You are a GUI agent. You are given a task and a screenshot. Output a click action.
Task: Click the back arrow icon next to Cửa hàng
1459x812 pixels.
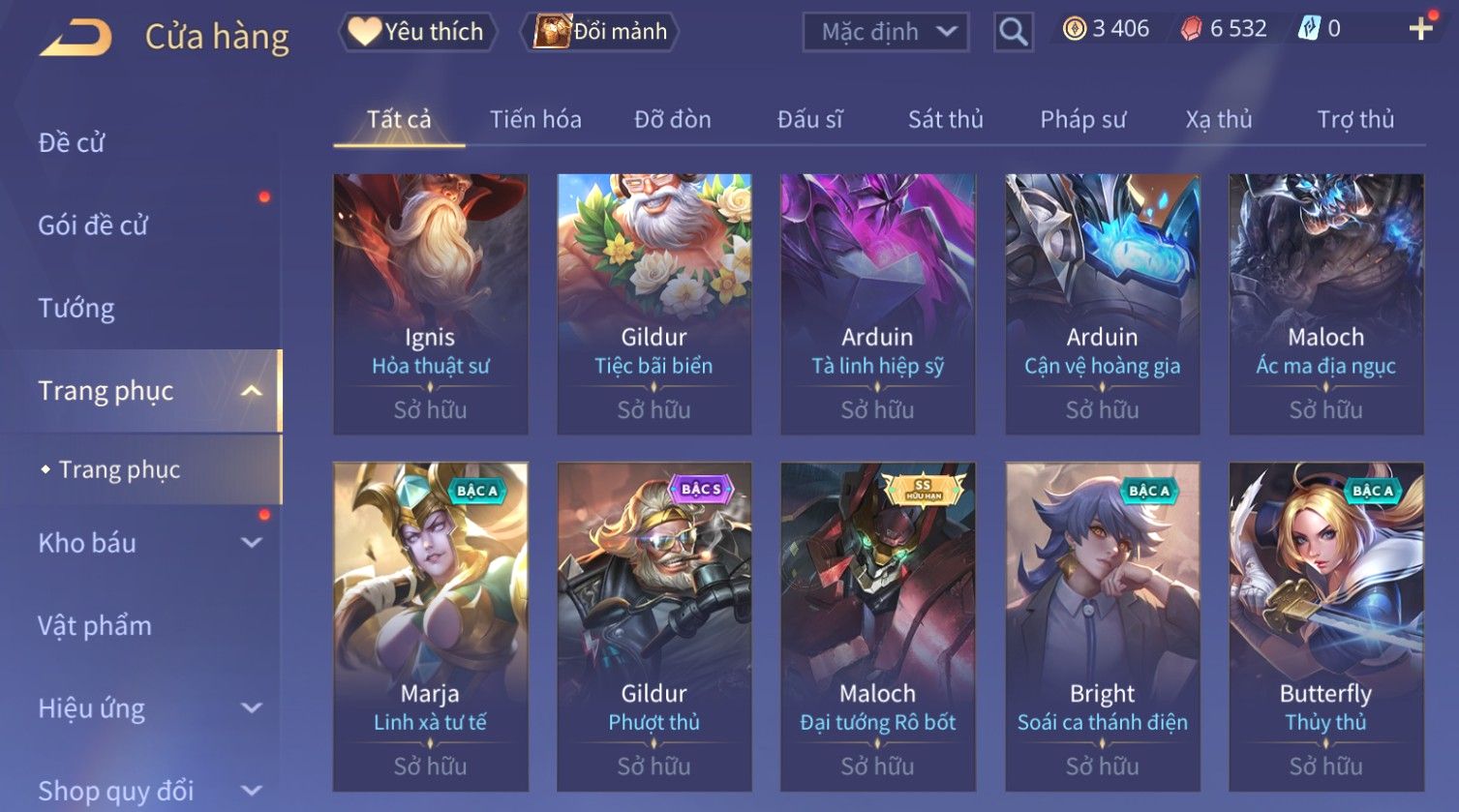[76, 37]
